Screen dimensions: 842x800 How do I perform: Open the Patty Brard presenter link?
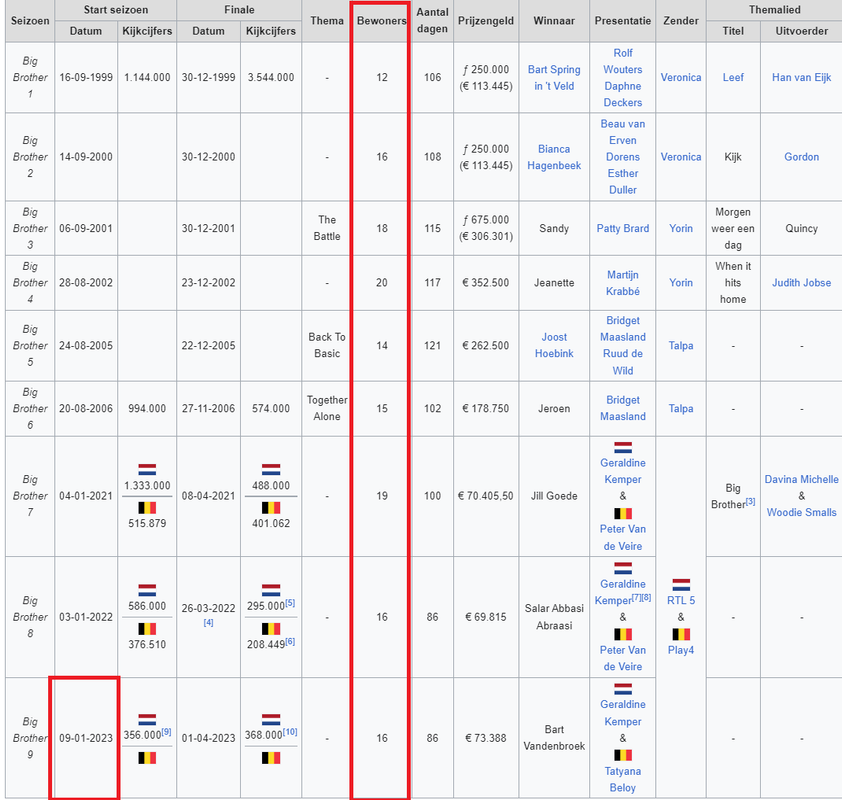point(622,228)
